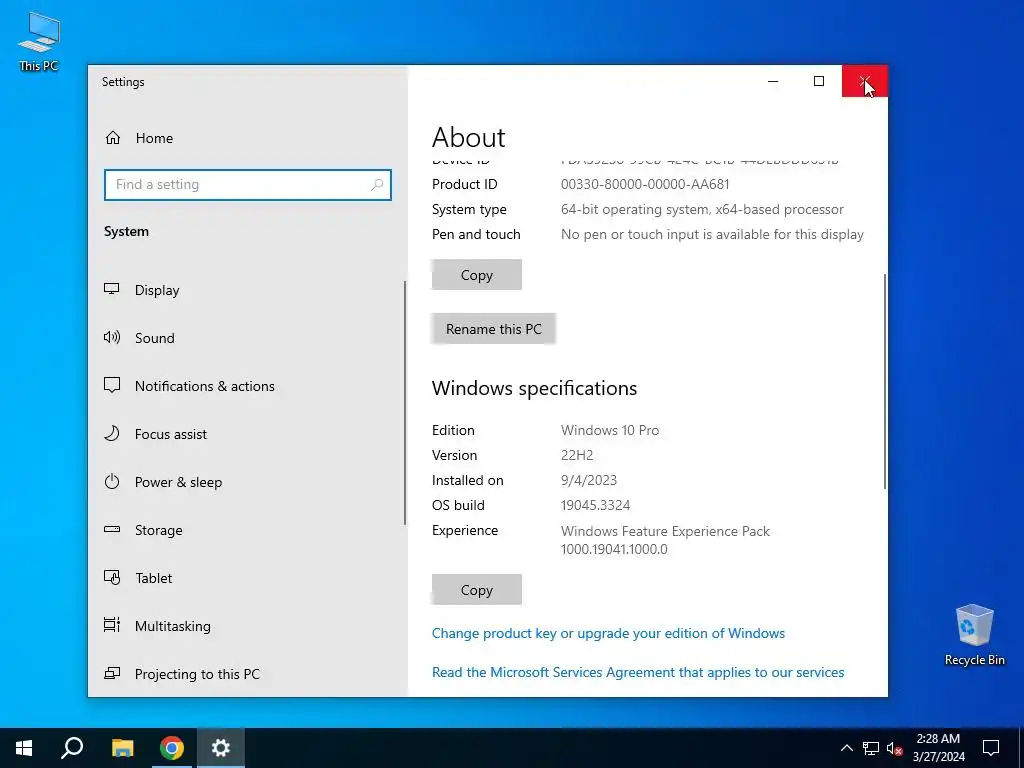Click version value 22H2

577,455
